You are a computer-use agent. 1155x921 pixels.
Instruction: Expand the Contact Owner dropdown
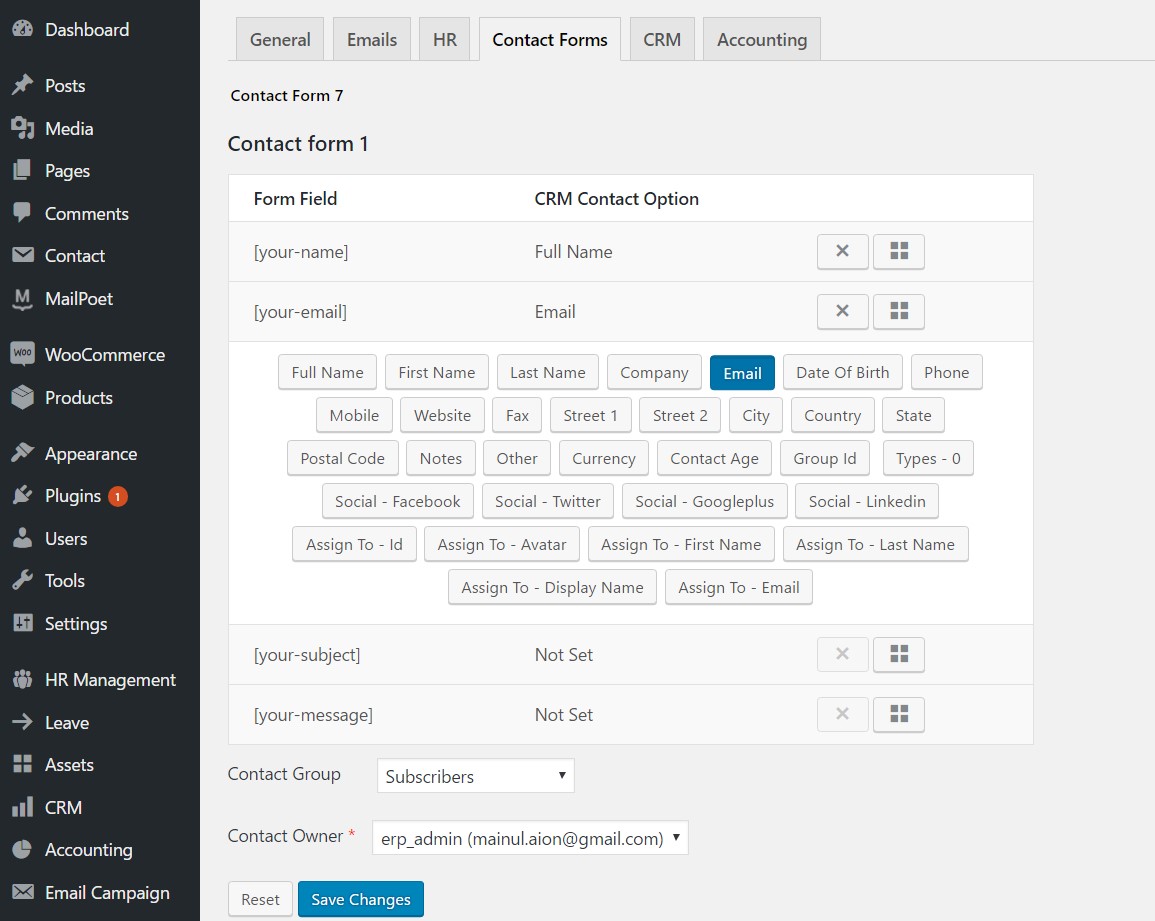529,839
